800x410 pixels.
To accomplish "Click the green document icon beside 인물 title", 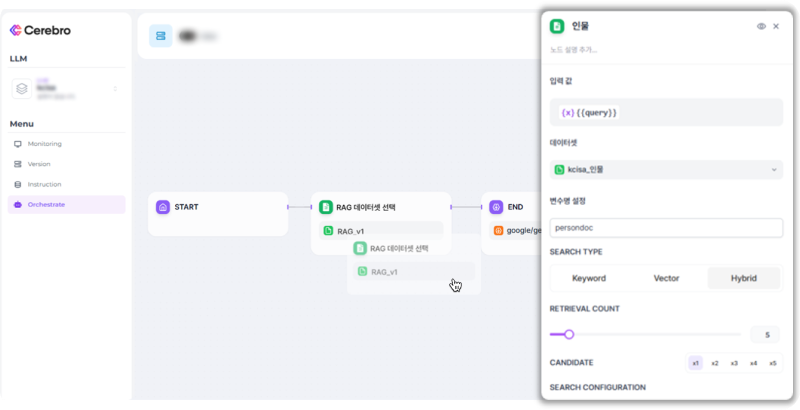I will (558, 26).
